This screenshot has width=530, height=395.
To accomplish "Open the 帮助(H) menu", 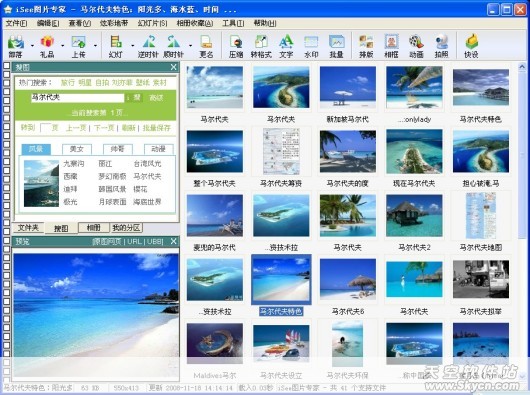I will pyautogui.click(x=265, y=23).
